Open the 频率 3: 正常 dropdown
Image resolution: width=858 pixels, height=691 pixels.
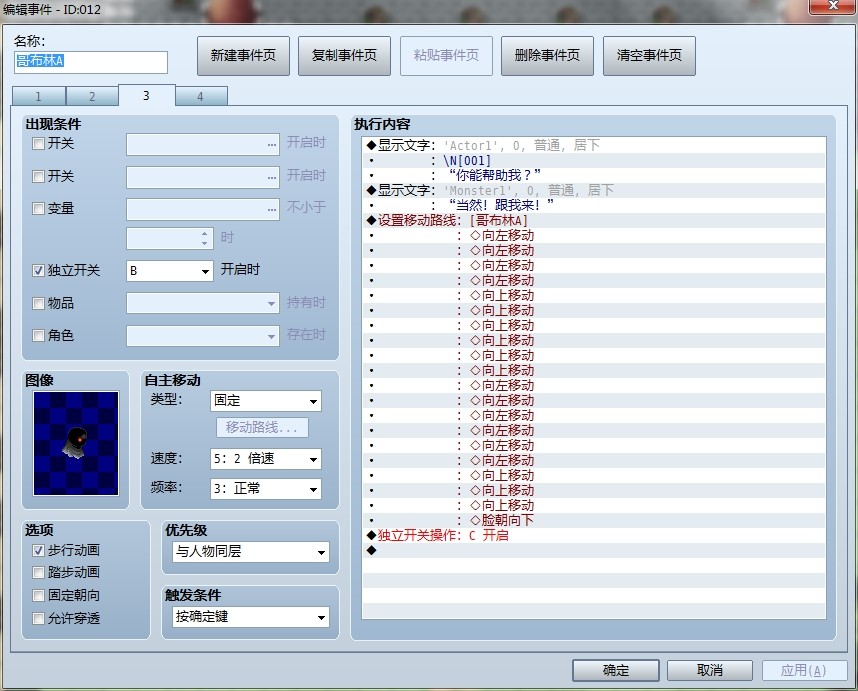(265, 489)
